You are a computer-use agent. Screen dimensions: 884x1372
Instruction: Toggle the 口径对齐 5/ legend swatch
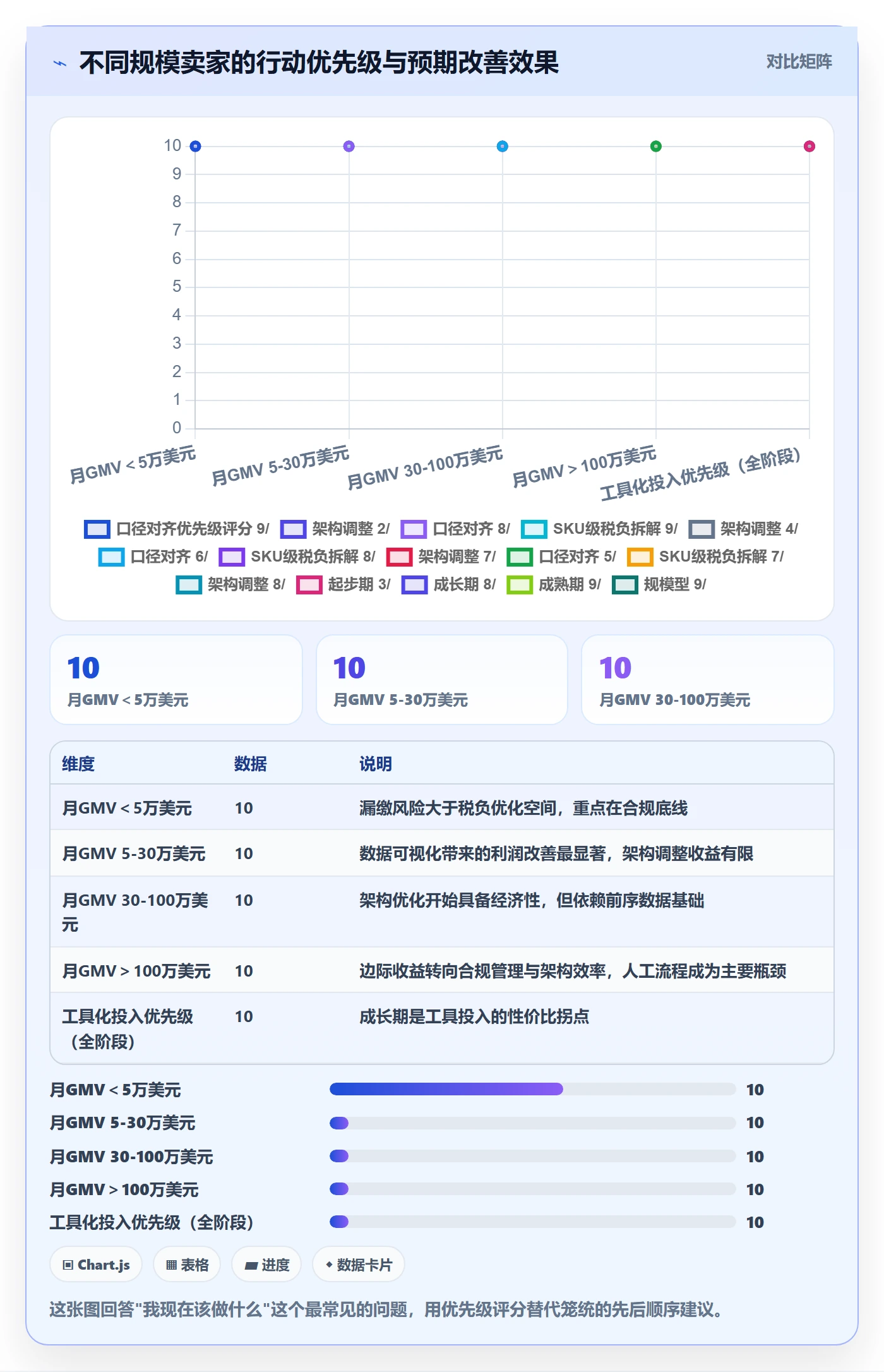[520, 557]
